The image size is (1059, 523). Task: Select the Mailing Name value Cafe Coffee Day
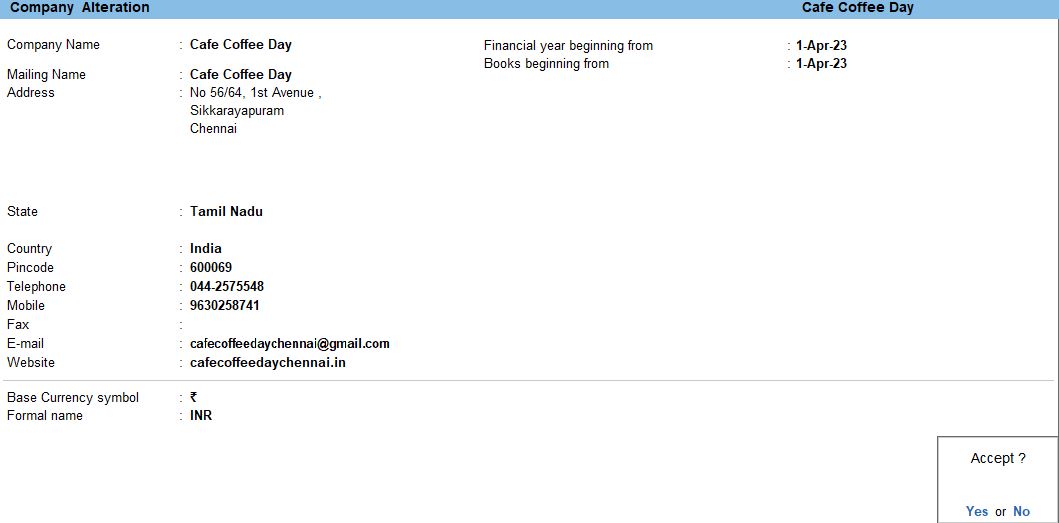click(x=240, y=74)
